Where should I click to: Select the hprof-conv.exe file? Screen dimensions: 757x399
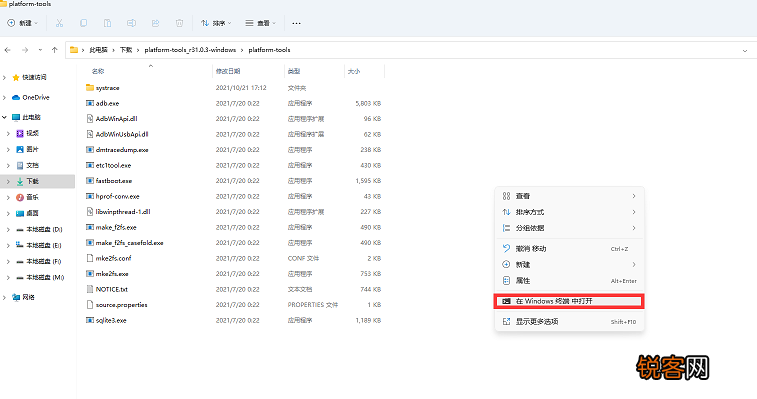(113, 196)
